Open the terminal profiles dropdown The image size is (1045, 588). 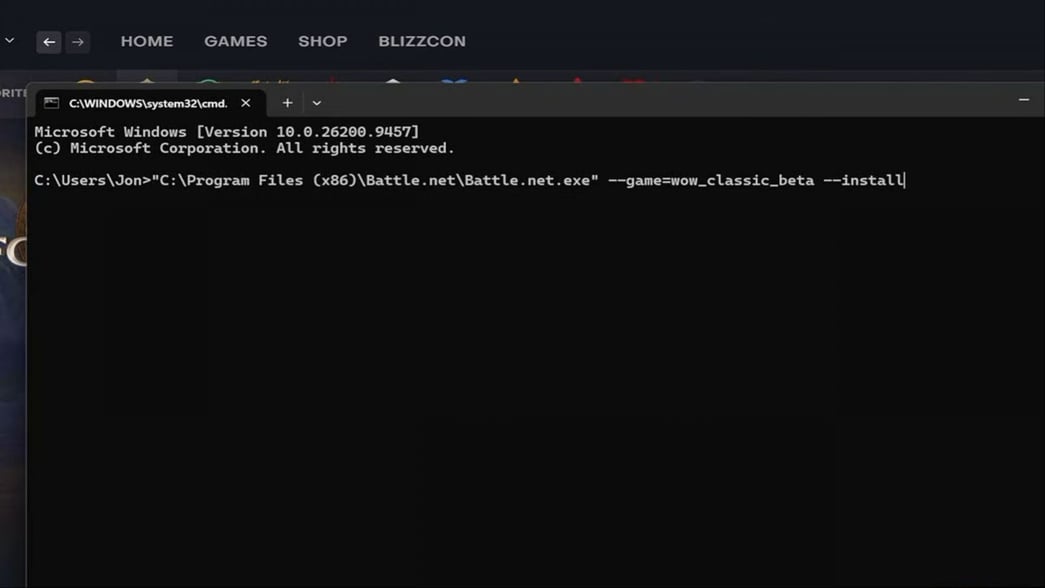[x=317, y=103]
